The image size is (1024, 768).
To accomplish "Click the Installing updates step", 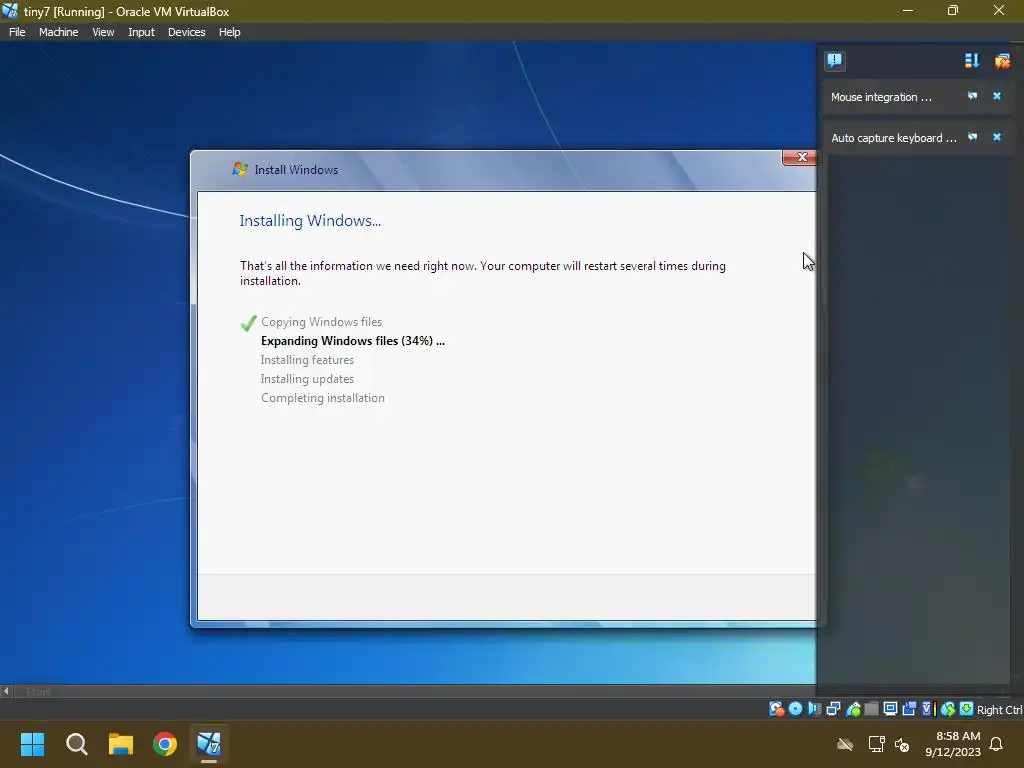I will coord(307,379).
